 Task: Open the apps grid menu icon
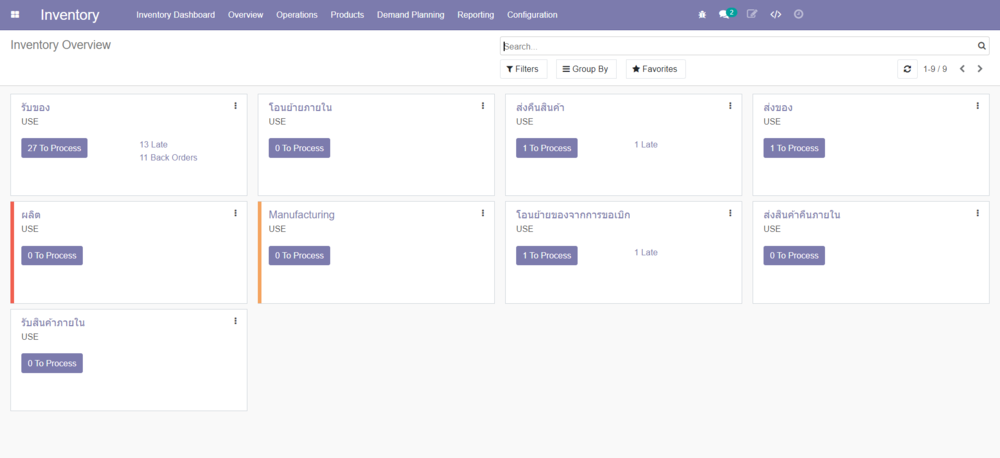point(15,15)
